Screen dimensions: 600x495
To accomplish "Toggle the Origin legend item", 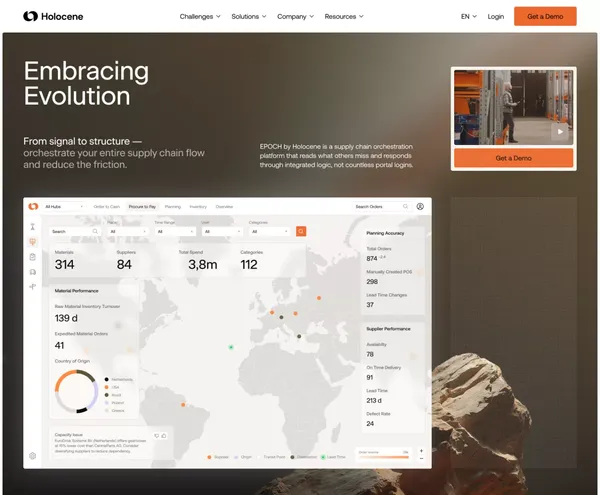I will click(x=243, y=457).
